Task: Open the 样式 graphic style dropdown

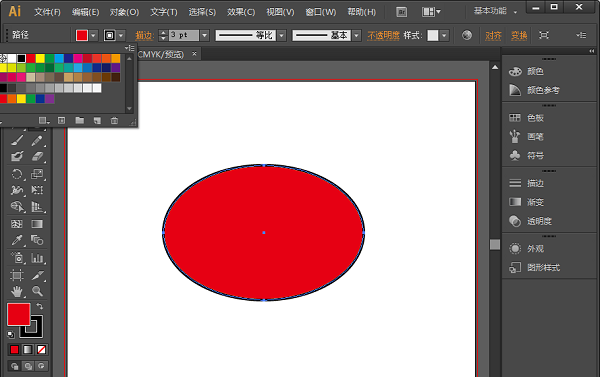Action: (x=444, y=36)
